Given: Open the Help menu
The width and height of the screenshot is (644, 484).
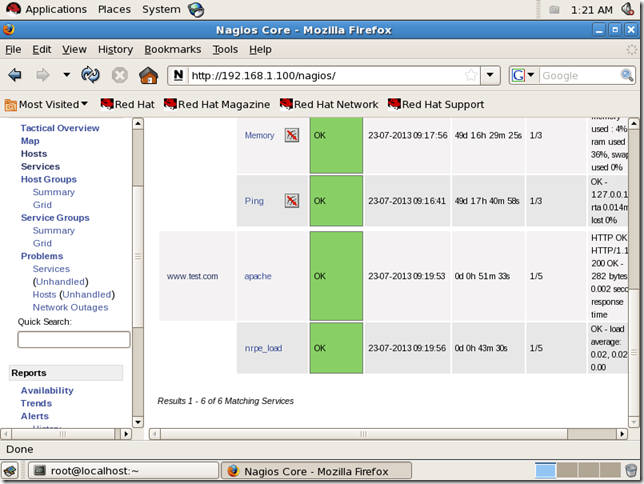Looking at the screenshot, I should (260, 50).
